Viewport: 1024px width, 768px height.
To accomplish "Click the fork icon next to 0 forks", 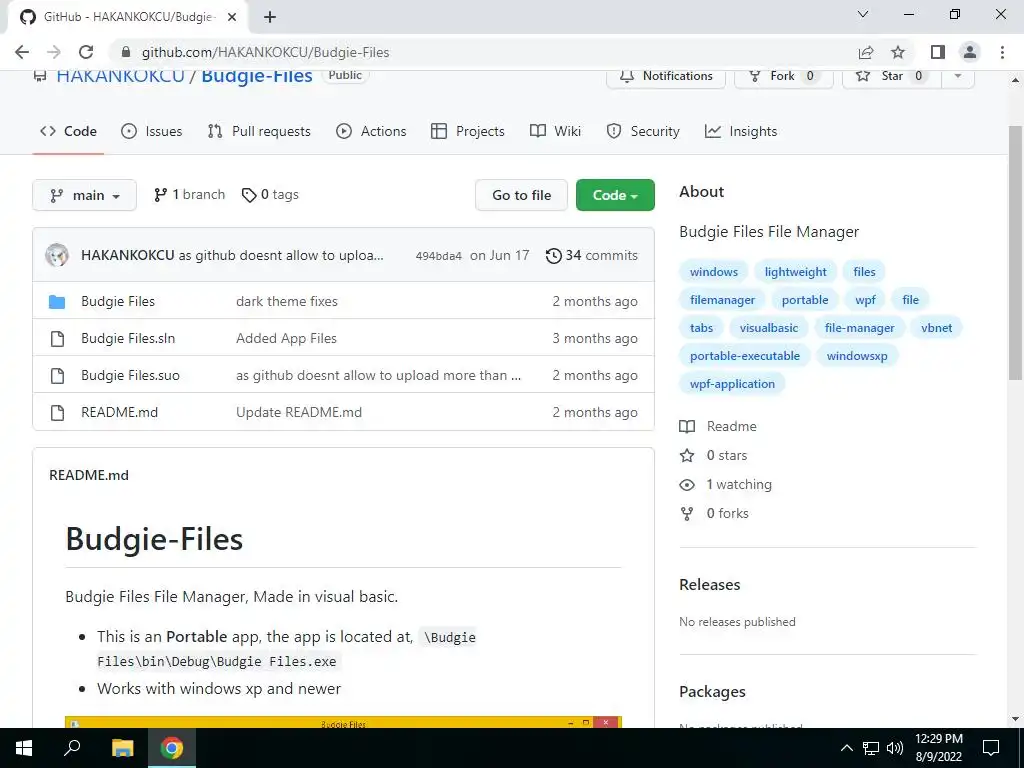I will tap(687, 514).
